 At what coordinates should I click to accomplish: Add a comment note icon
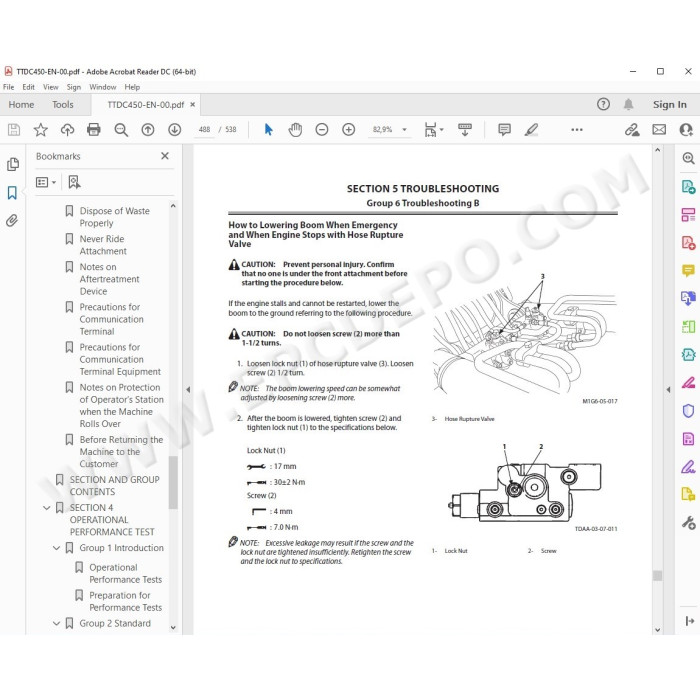coord(504,130)
